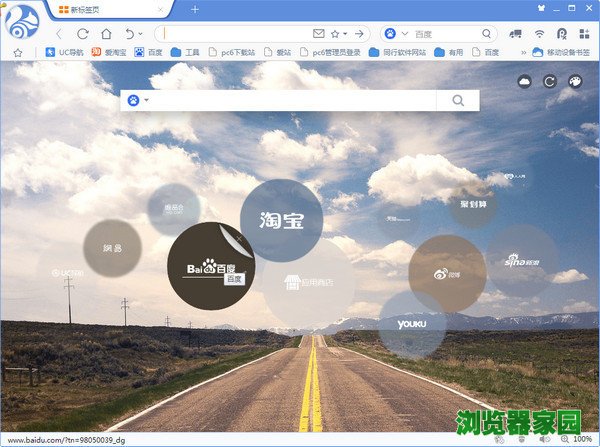
Task: Click the ad-block extension icon
Action: pyautogui.click(x=562, y=34)
